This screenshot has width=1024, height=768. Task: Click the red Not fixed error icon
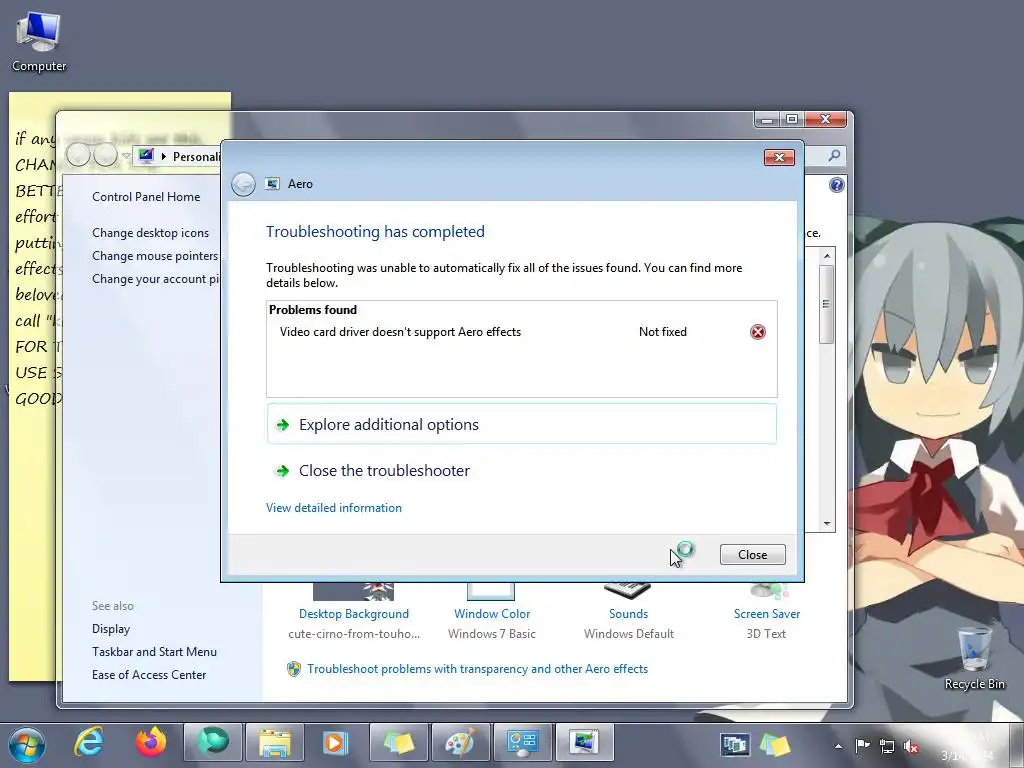point(758,332)
